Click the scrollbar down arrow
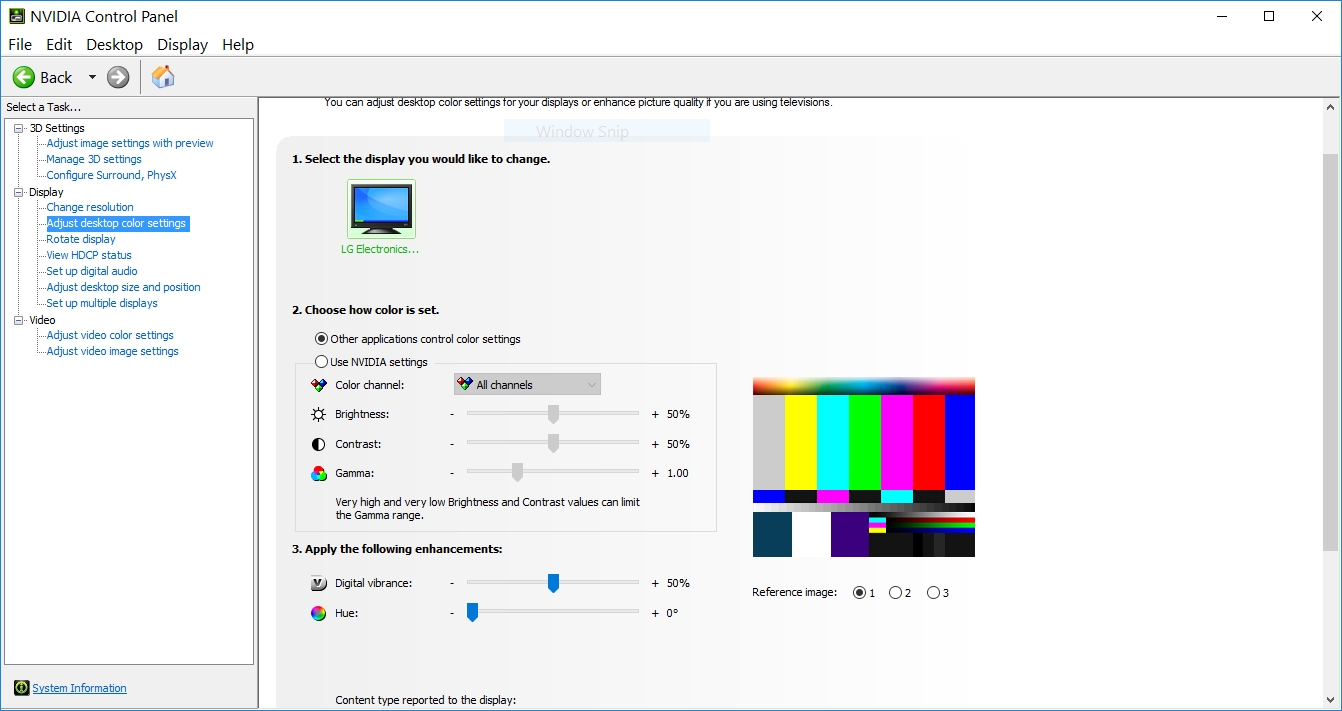This screenshot has width=1342, height=711. click(1330, 700)
